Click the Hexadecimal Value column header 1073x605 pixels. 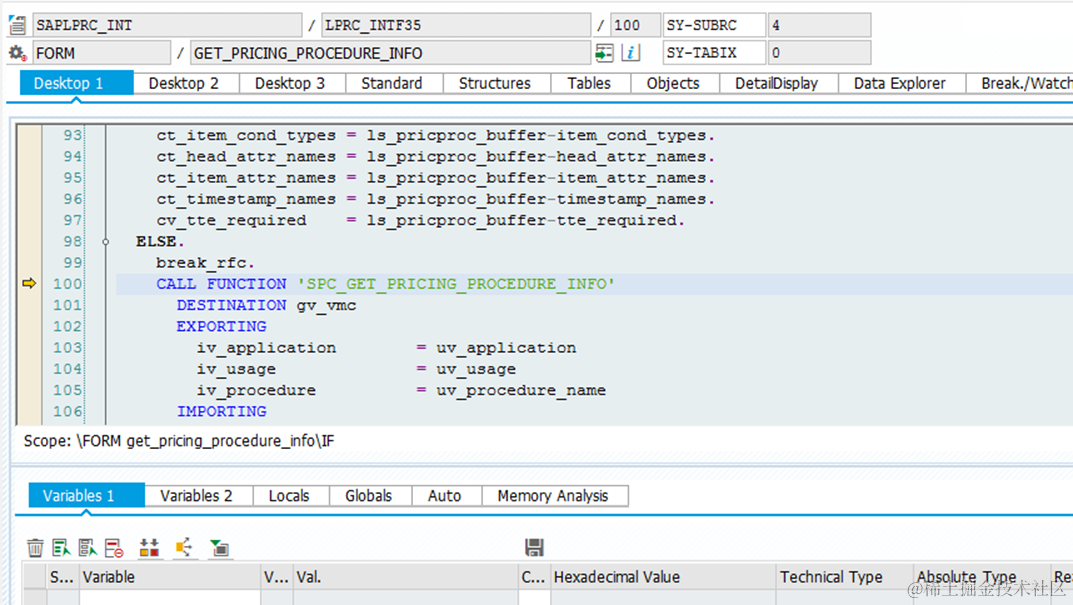[663, 577]
